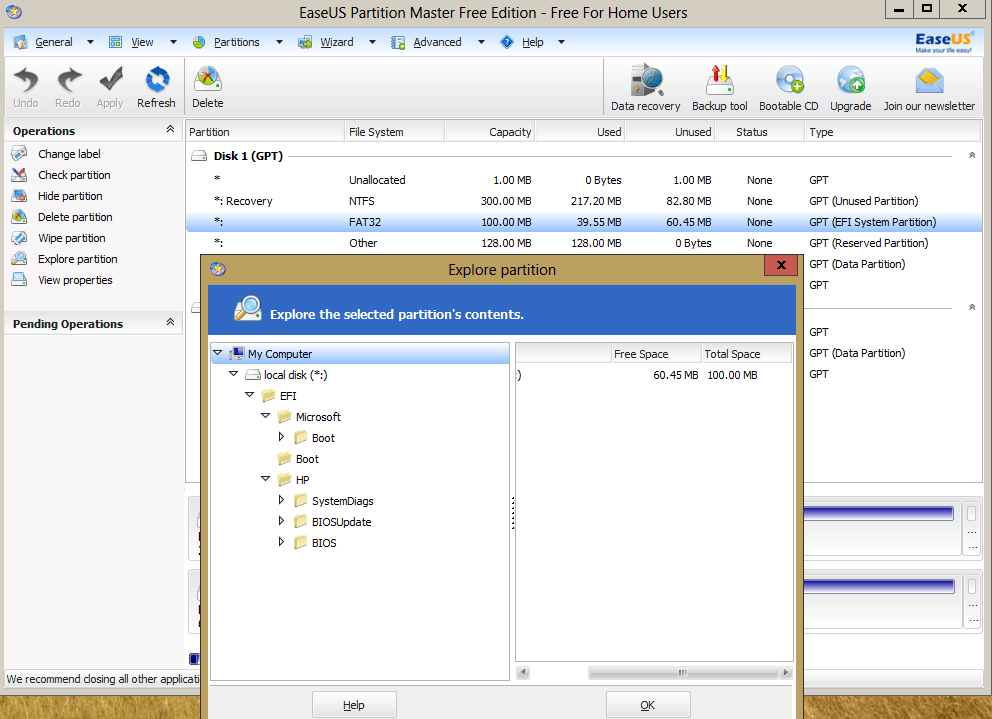Open the Partitions menu
Viewport: 992px width, 719px height.
(x=236, y=42)
